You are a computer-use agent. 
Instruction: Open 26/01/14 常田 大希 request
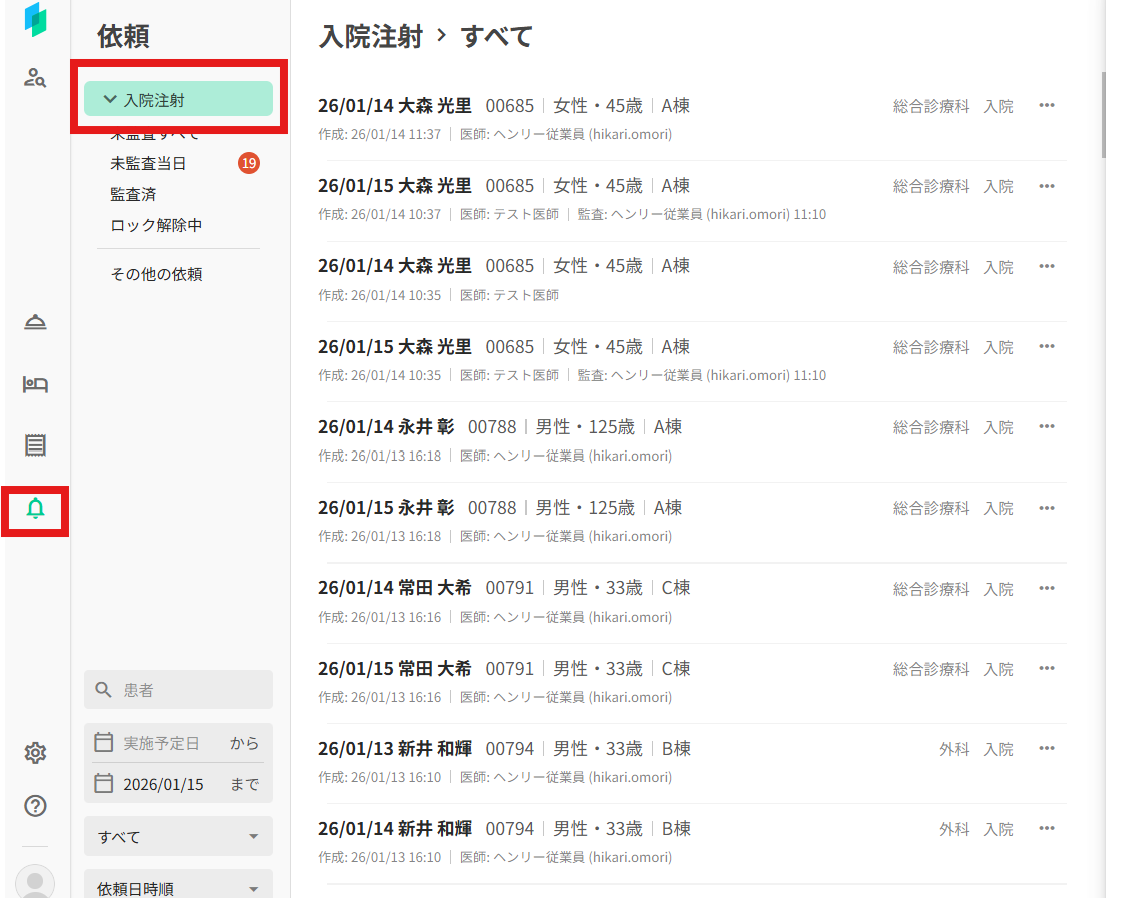click(692, 602)
